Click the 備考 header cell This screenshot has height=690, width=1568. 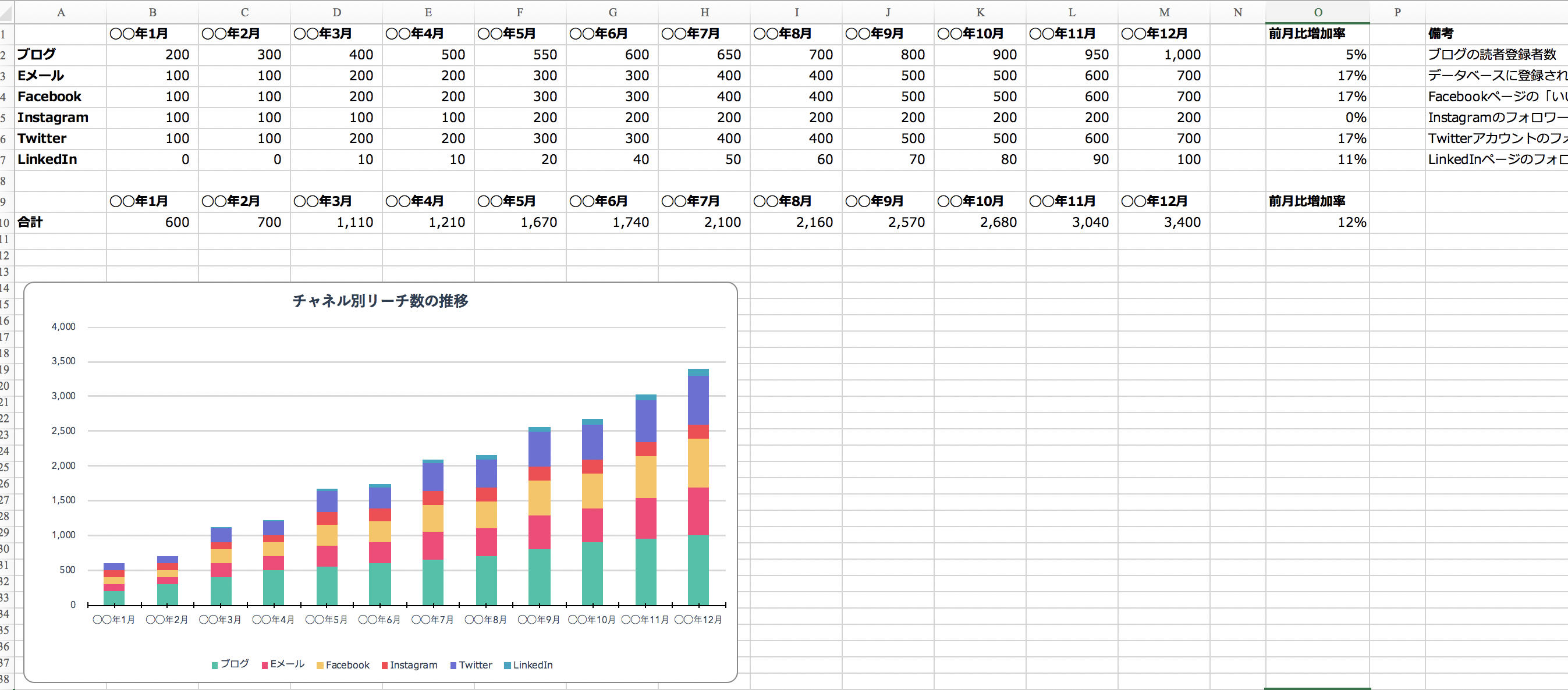(x=1496, y=34)
